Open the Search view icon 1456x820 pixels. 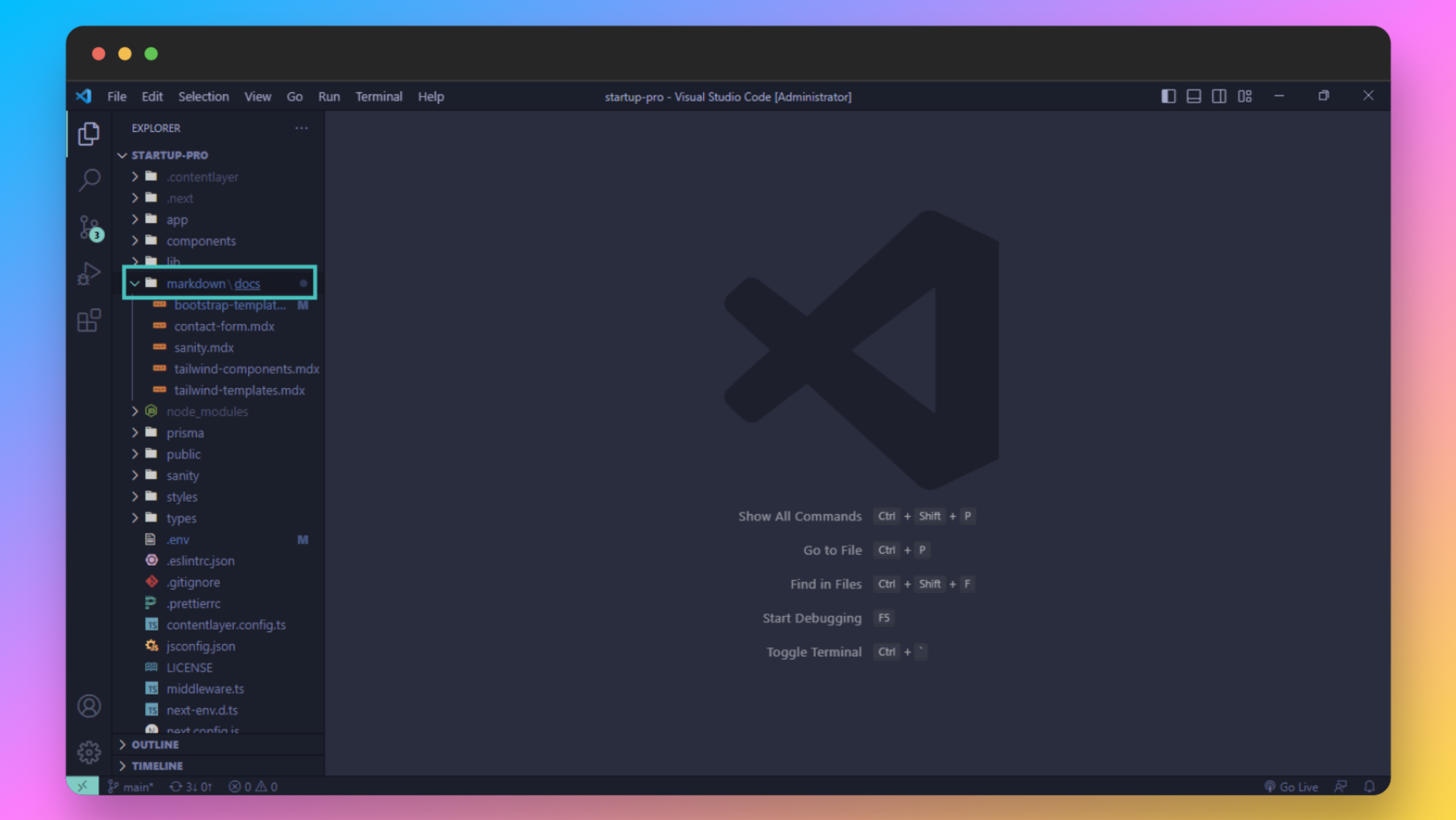click(89, 180)
